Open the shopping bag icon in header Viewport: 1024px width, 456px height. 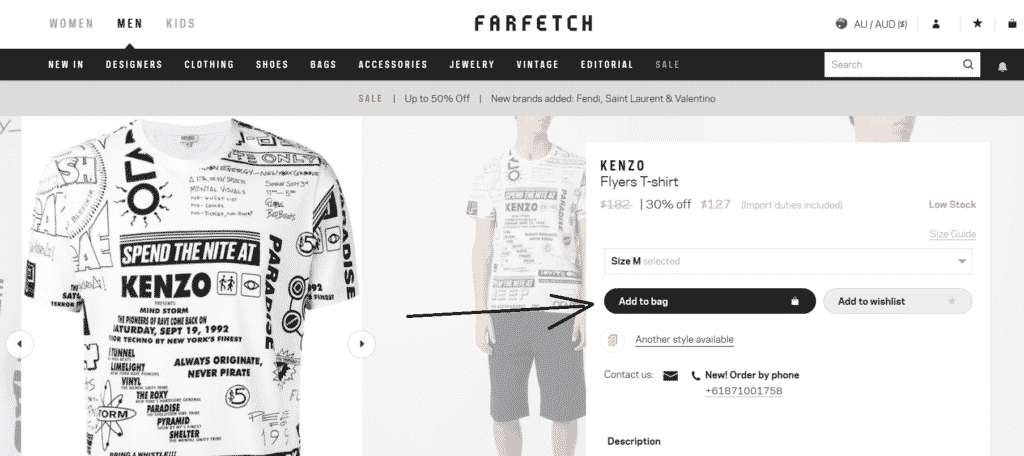(x=1012, y=24)
